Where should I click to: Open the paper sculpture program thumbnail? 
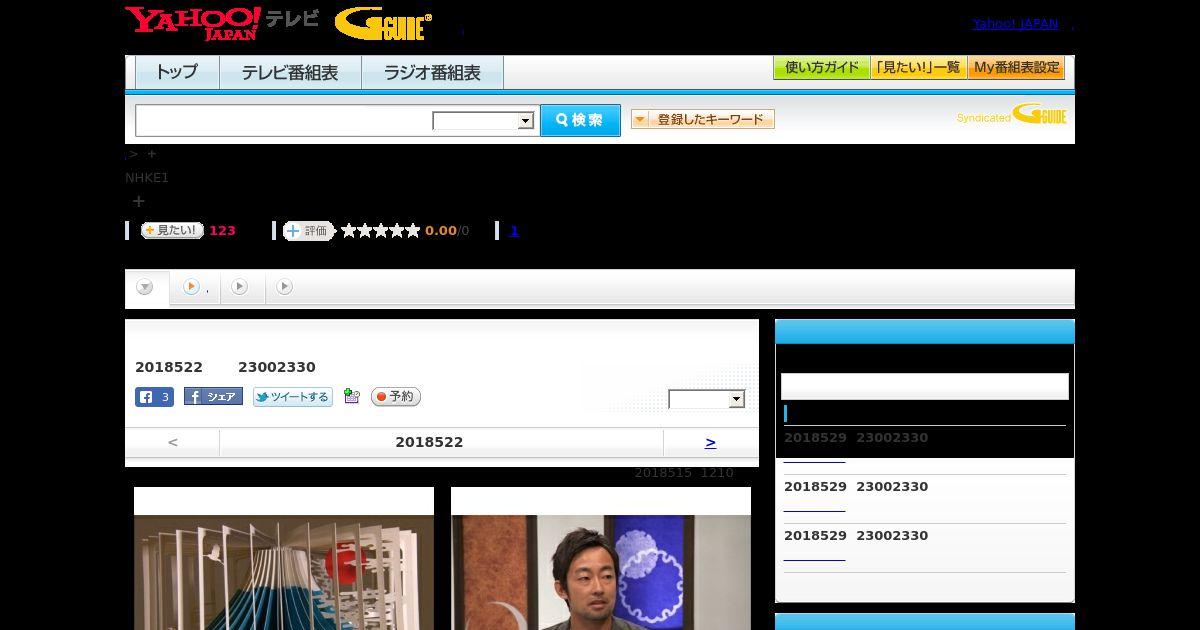point(284,572)
